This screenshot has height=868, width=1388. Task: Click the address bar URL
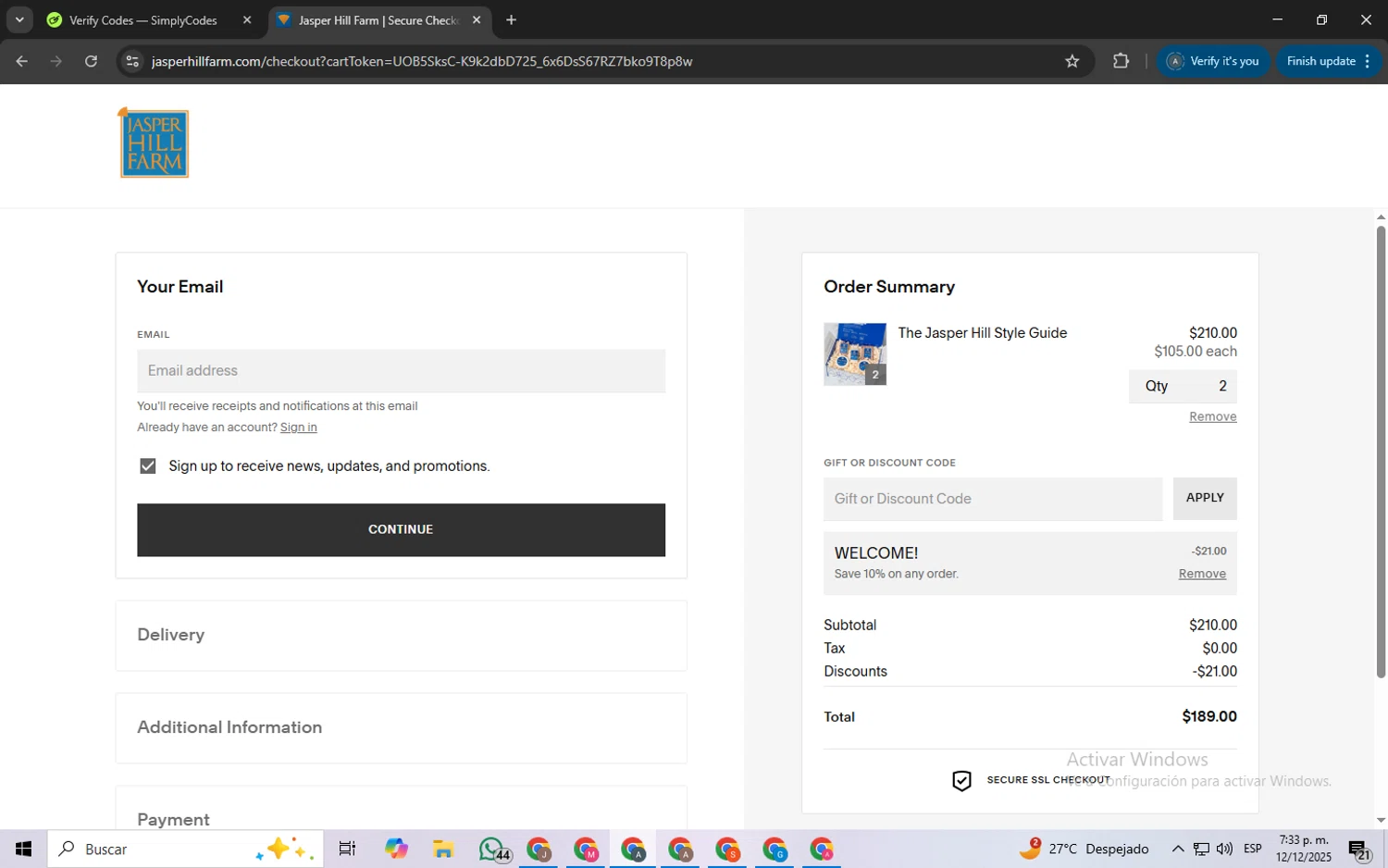point(422,61)
